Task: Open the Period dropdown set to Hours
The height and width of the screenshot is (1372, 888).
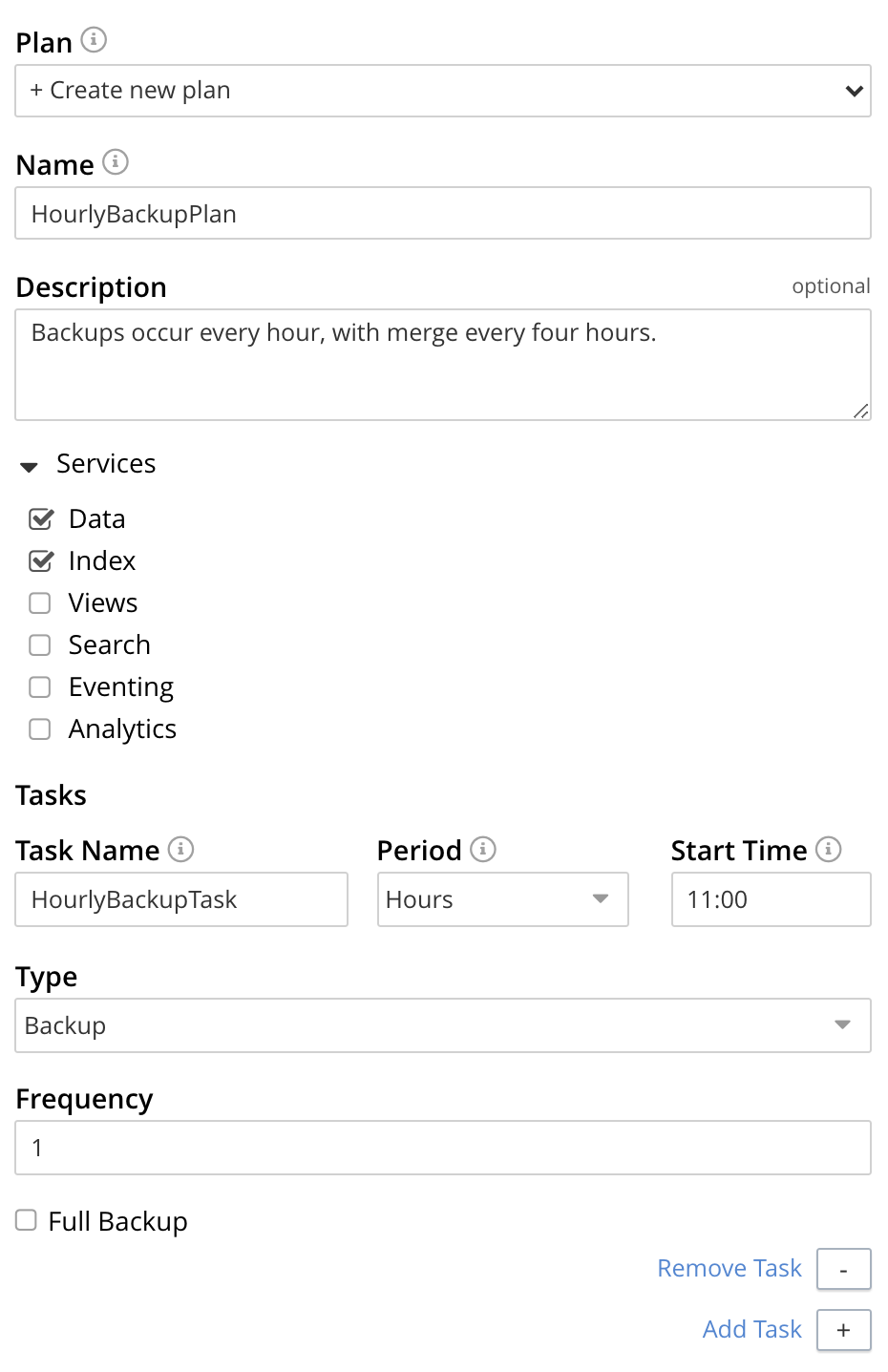Action: (x=502, y=899)
